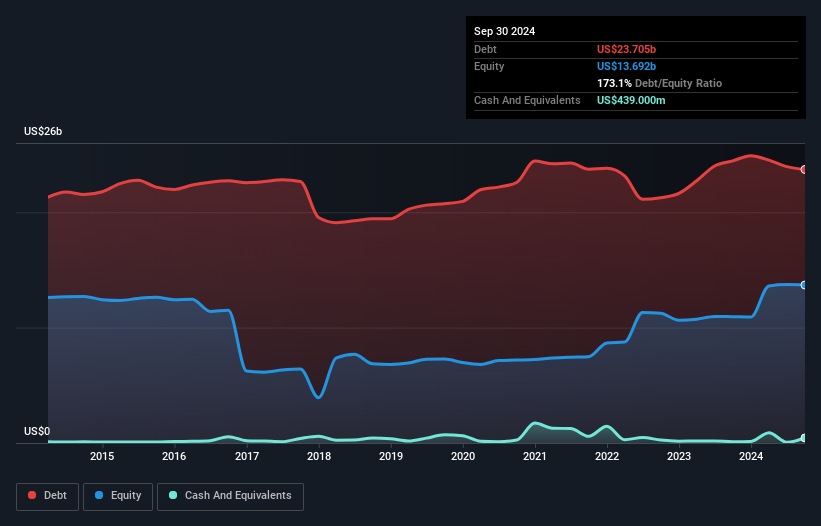Click the Debt label in tooltip
The height and width of the screenshot is (526, 821).
pos(485,49)
